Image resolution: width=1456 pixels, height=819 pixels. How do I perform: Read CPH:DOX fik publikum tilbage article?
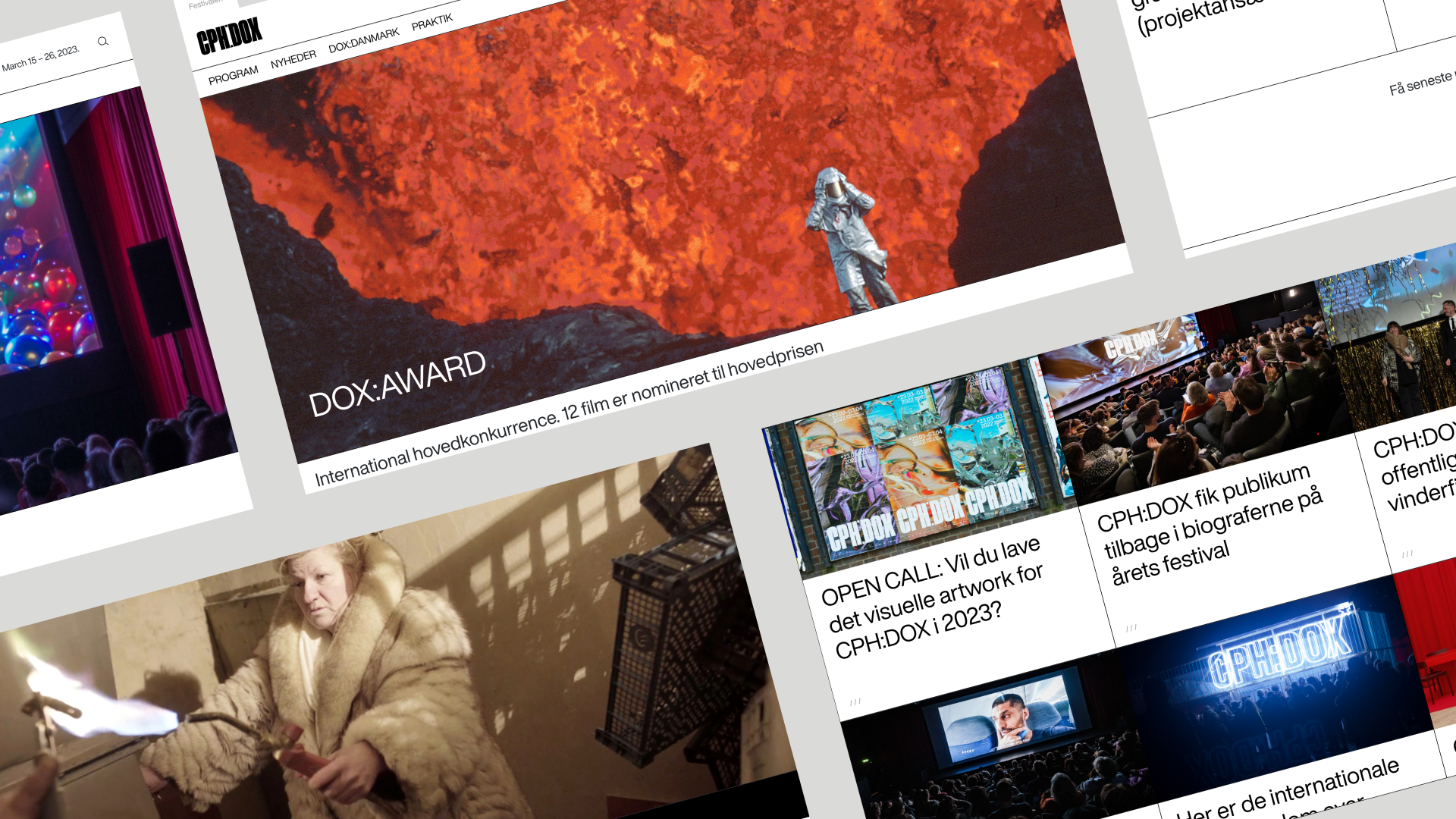pos(1208,527)
